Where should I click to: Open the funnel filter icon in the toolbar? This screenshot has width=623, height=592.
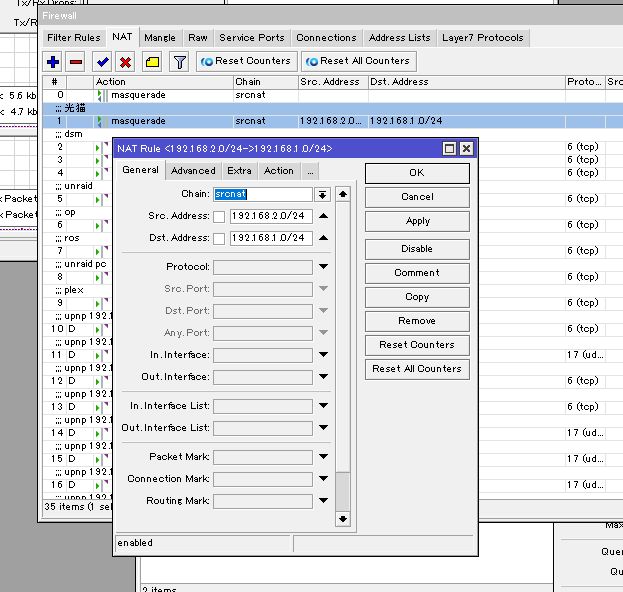click(179, 61)
